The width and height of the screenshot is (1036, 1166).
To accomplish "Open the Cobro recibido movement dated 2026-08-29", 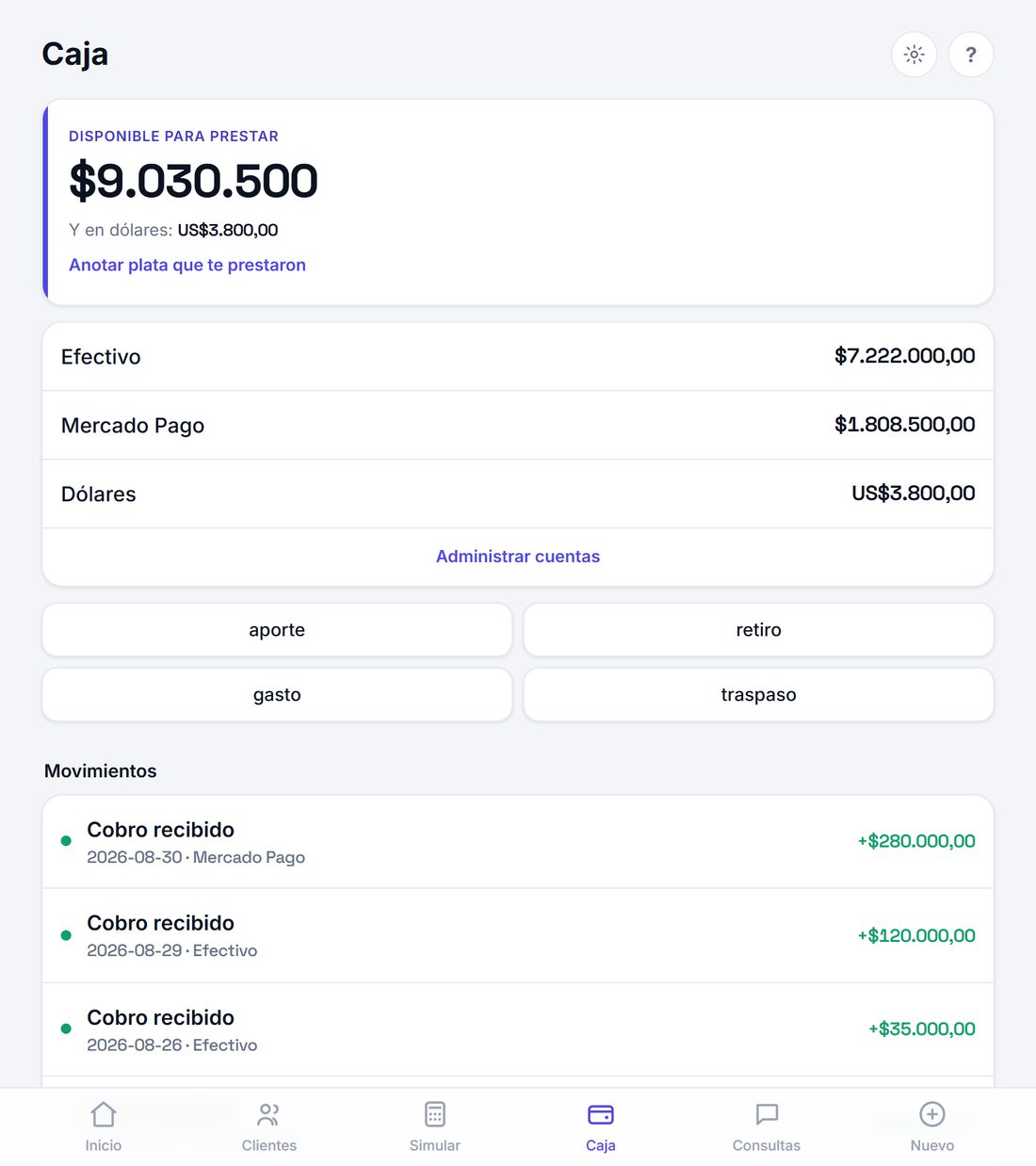I will [x=518, y=936].
